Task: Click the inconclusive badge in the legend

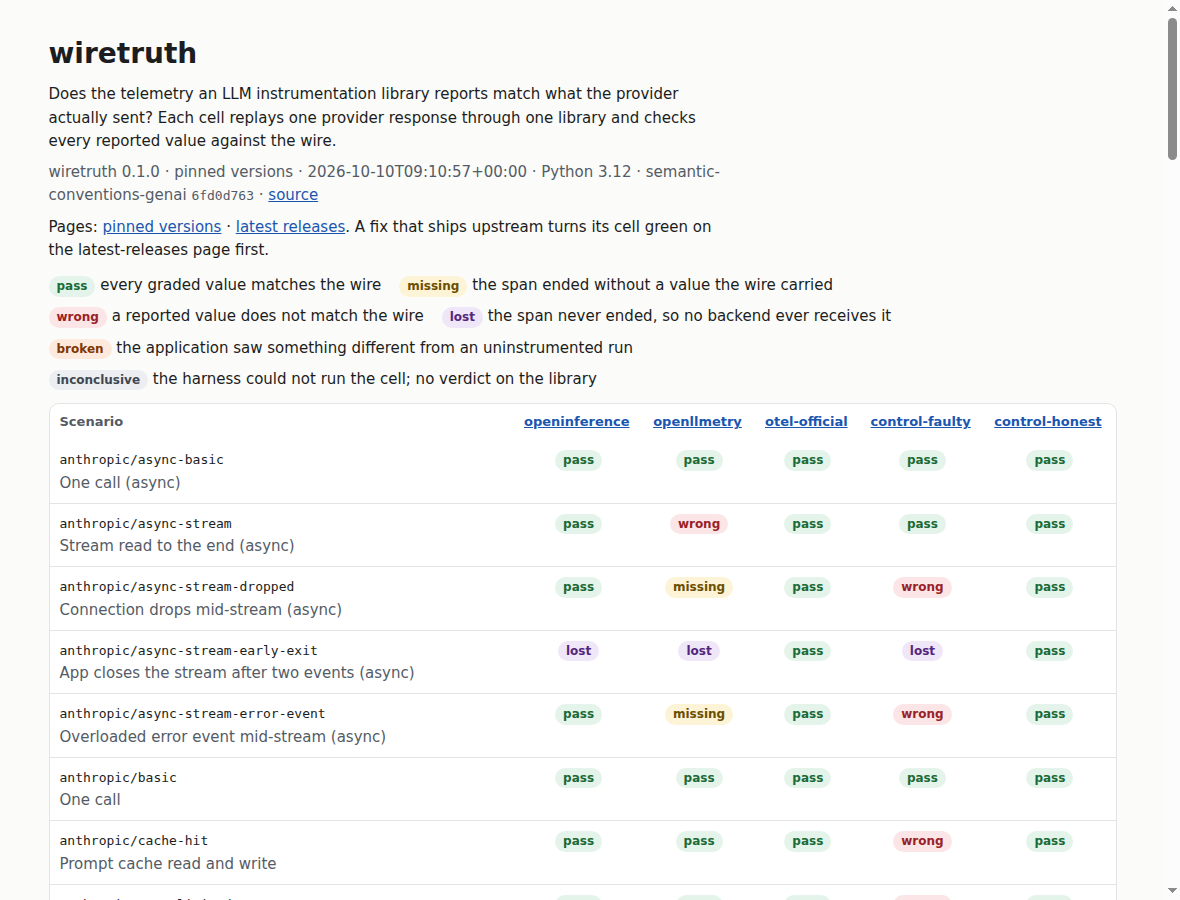Action: point(98,379)
